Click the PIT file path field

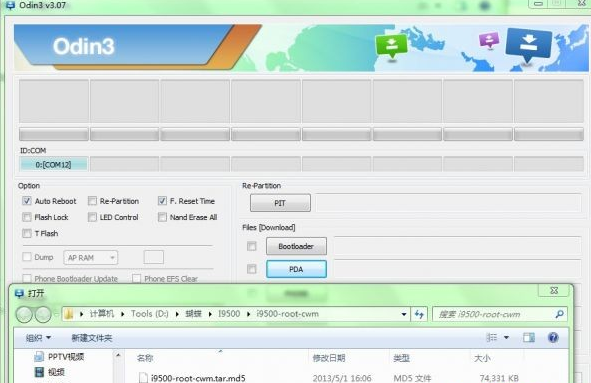point(448,203)
